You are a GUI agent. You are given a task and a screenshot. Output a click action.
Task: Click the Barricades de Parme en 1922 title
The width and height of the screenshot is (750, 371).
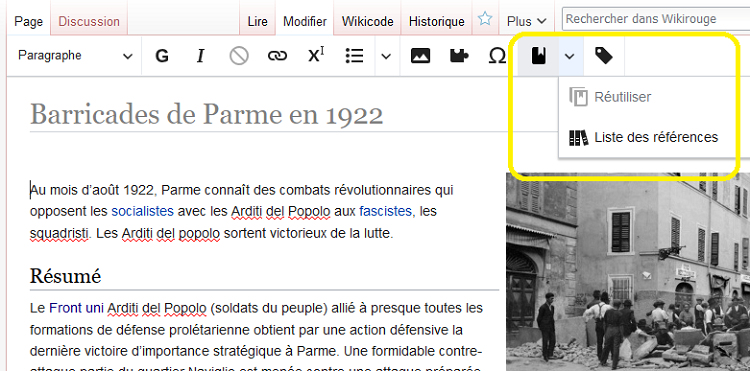(x=207, y=115)
